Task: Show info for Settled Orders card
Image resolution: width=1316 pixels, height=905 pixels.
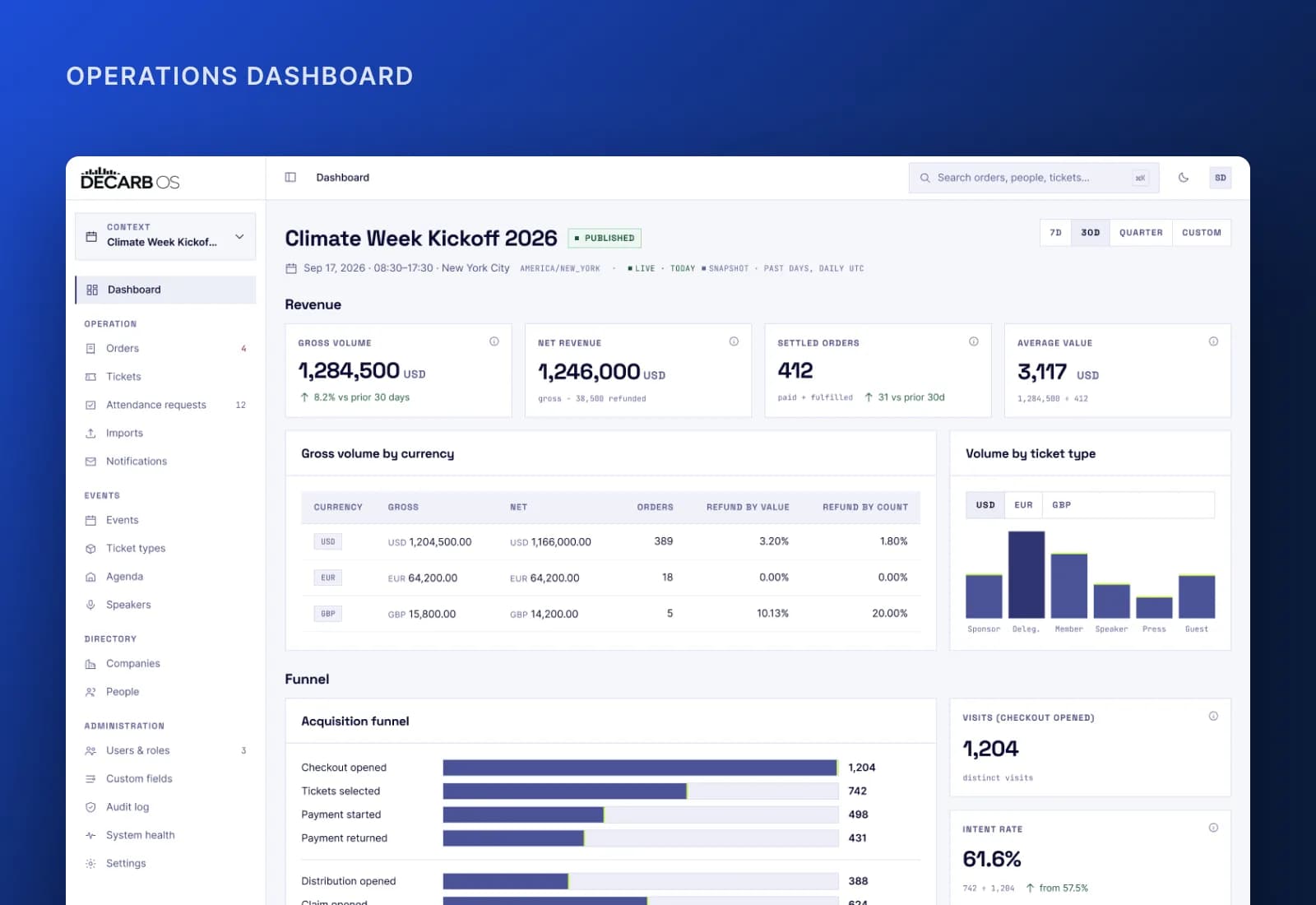Action: (974, 341)
